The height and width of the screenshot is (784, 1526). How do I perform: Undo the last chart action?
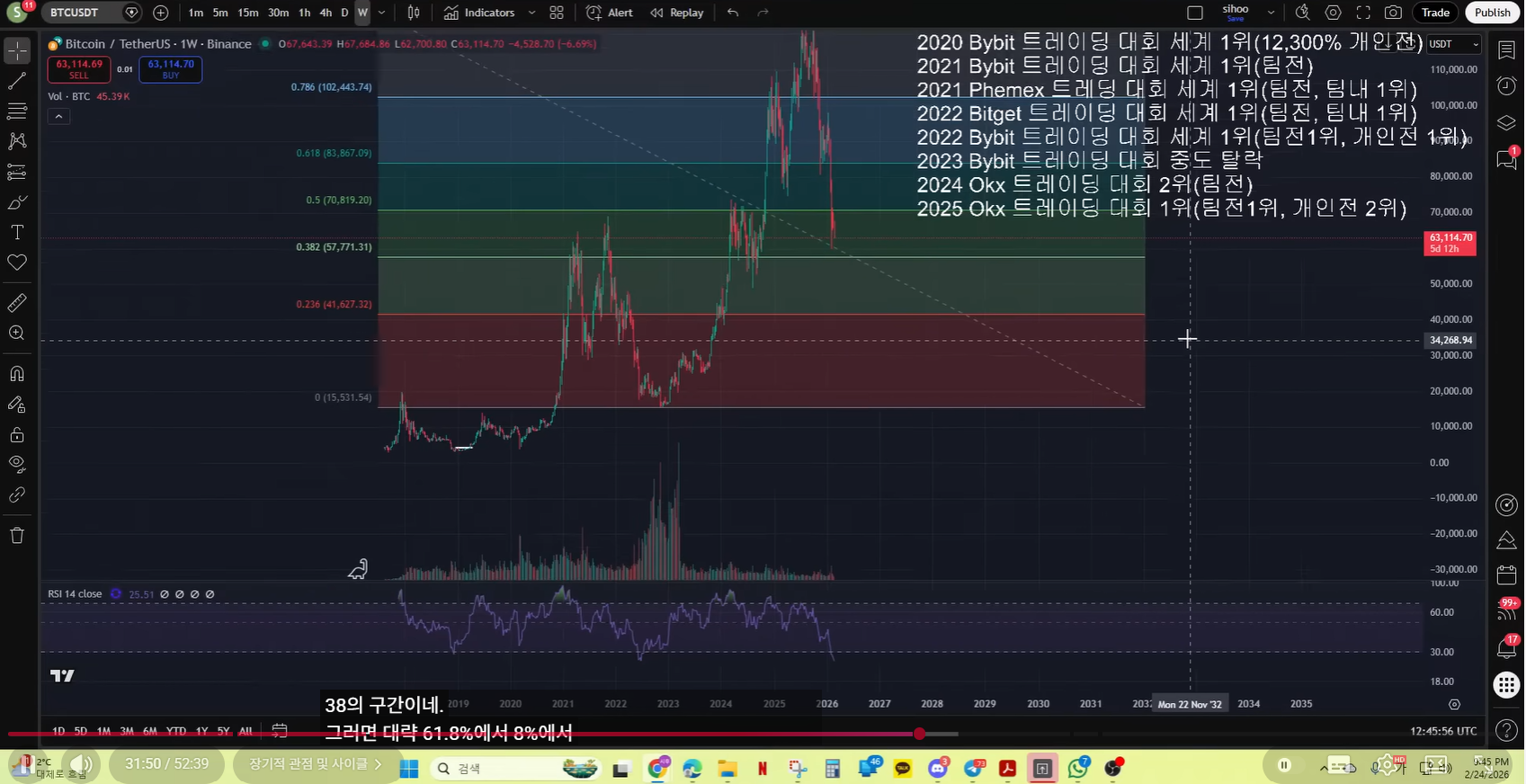click(x=733, y=13)
